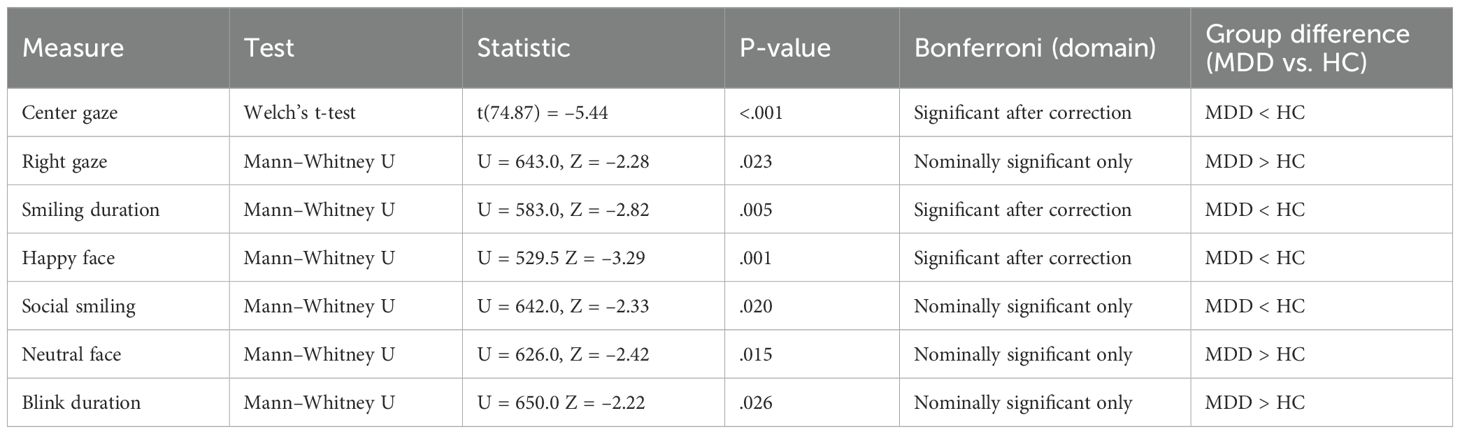Click the U = 626.0 statistic cell

[566, 355]
